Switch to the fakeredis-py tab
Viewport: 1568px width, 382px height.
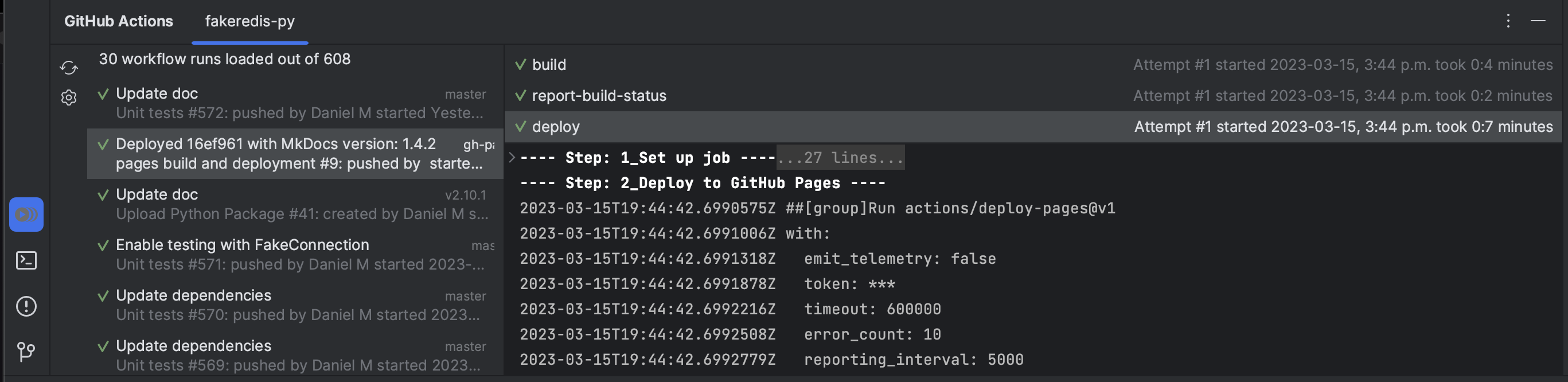pos(249,21)
